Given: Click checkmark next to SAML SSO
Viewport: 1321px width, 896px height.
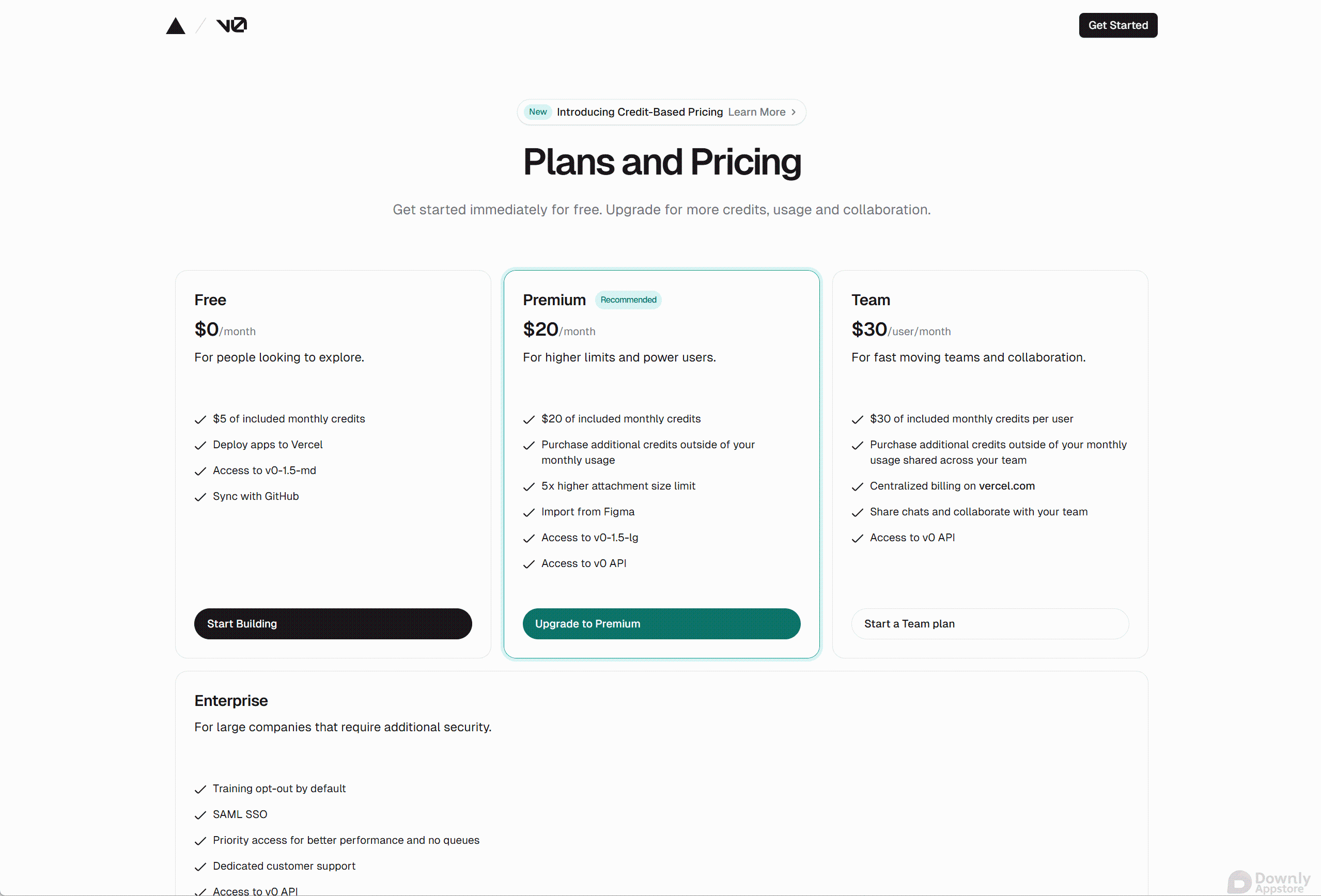Looking at the screenshot, I should point(200,815).
